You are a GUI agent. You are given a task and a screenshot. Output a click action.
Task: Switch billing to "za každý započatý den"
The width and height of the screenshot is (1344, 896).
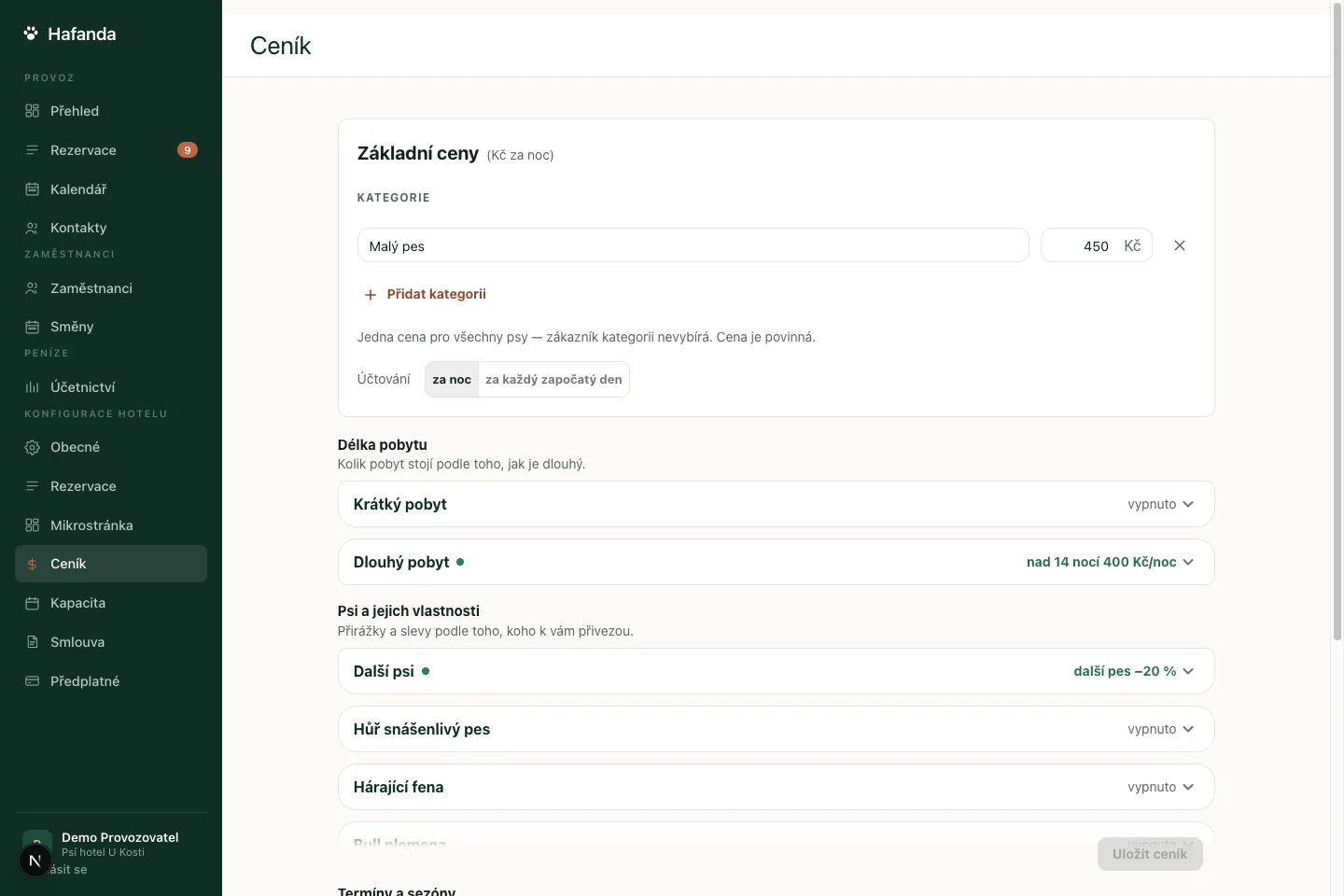coord(553,380)
